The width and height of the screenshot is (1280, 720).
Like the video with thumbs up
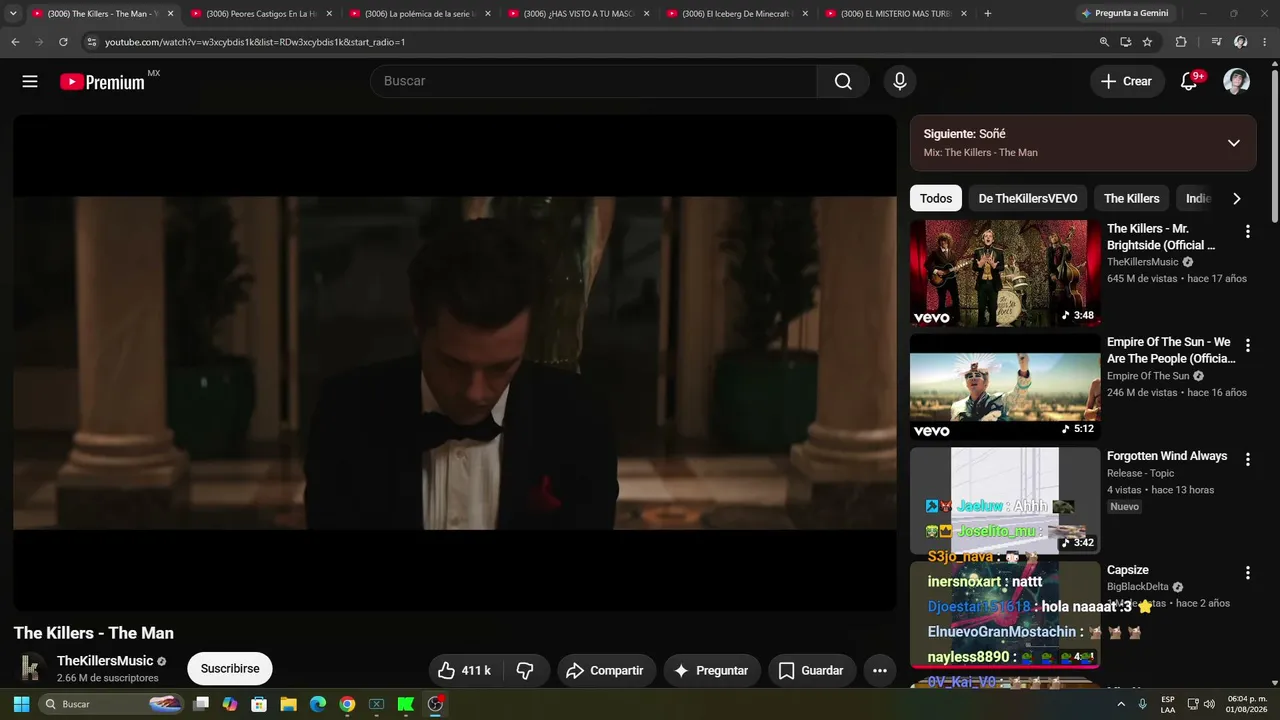point(464,671)
